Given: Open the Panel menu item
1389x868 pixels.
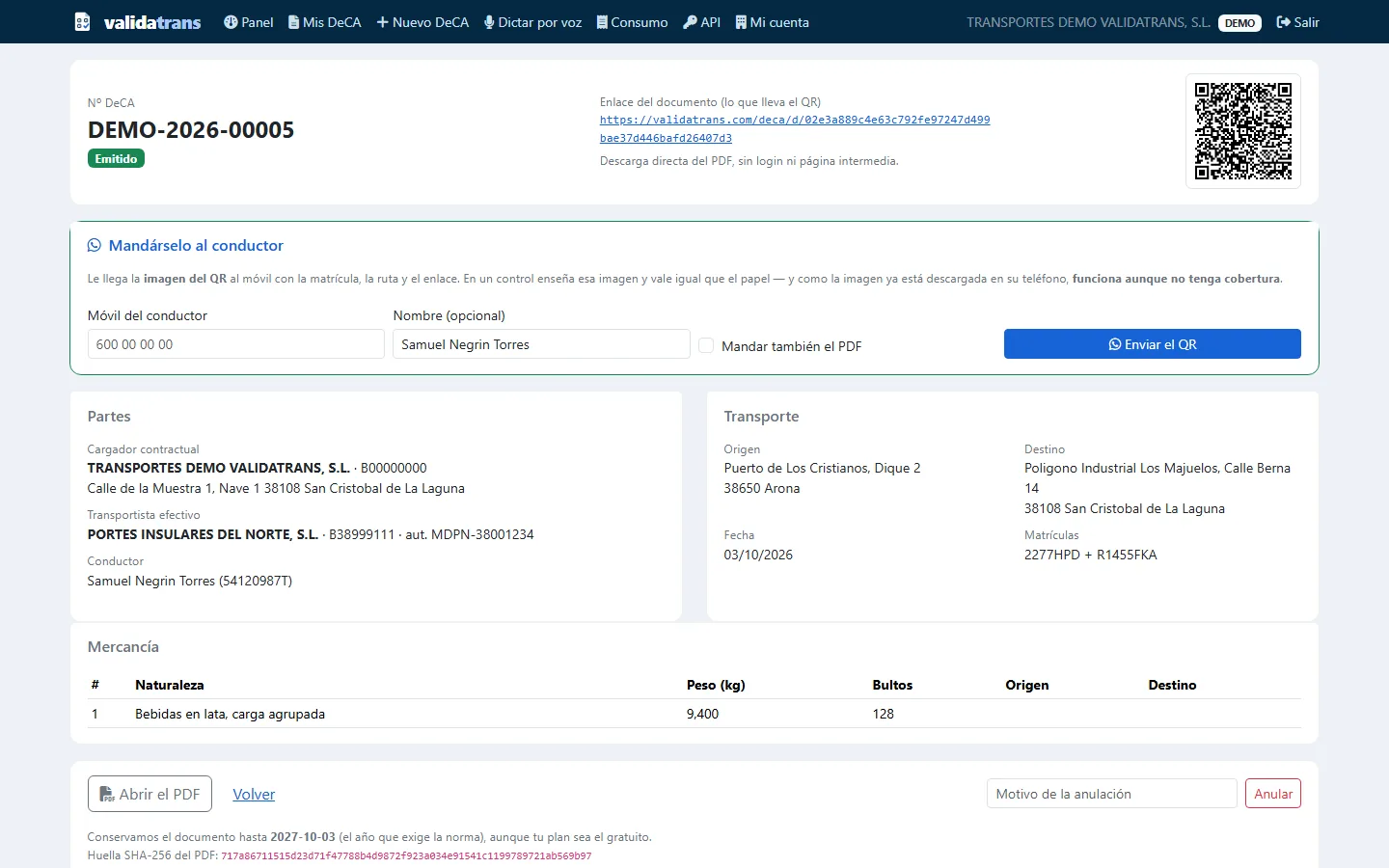Looking at the screenshot, I should click(x=249, y=22).
